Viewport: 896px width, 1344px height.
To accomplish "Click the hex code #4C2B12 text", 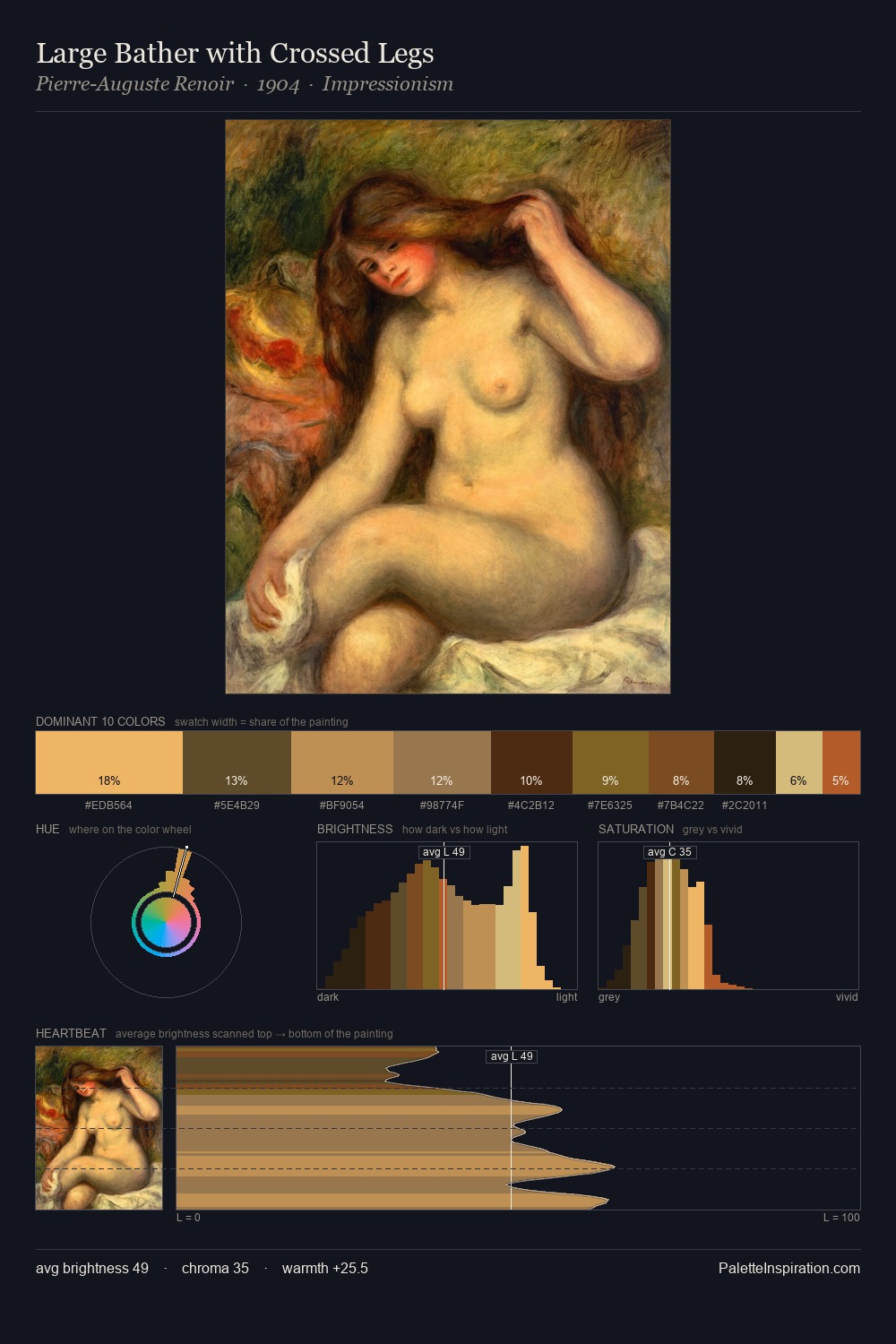I will pos(531,806).
